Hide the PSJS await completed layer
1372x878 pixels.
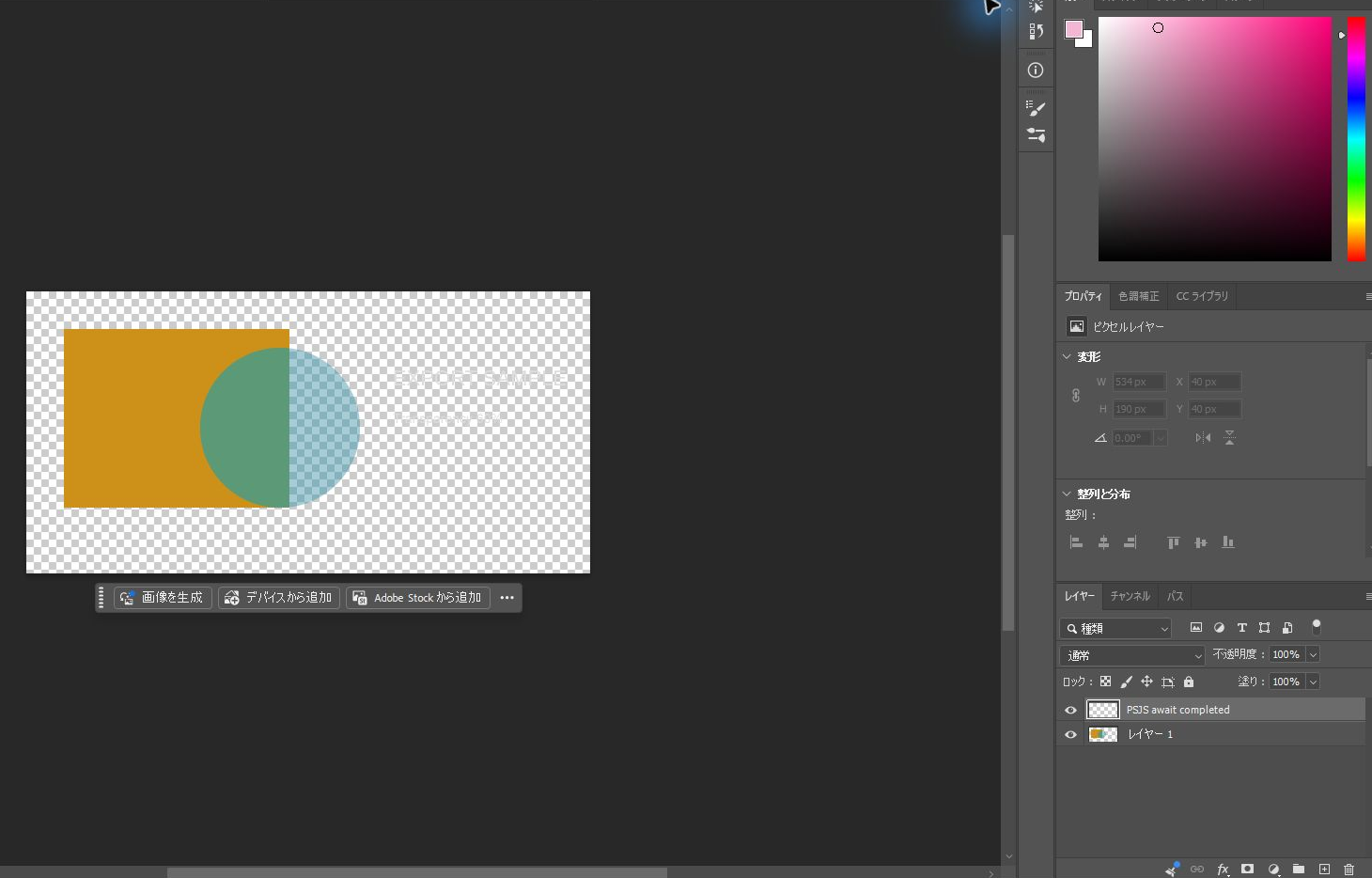coord(1070,710)
